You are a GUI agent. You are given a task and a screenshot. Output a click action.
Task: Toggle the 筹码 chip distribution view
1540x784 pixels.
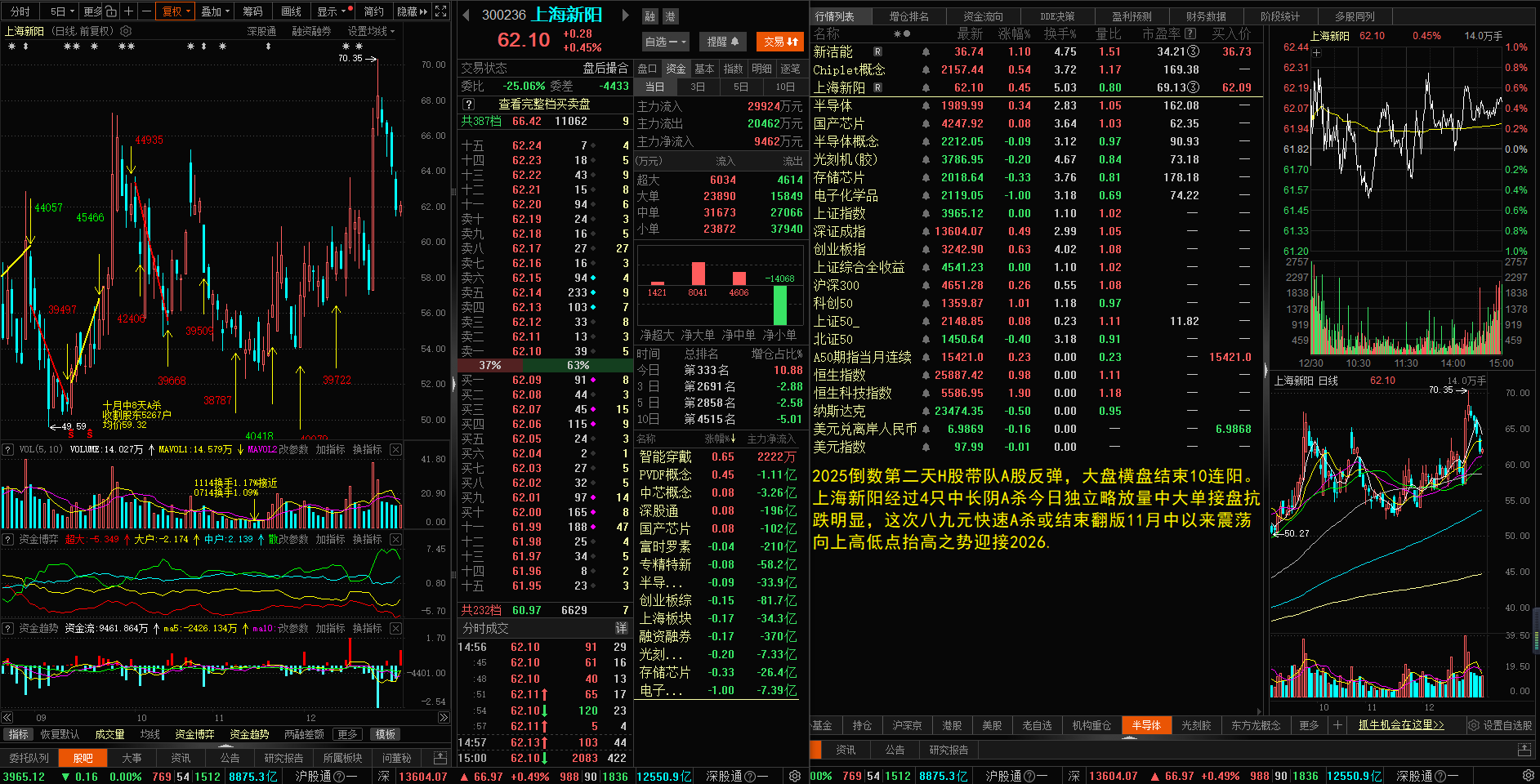253,11
